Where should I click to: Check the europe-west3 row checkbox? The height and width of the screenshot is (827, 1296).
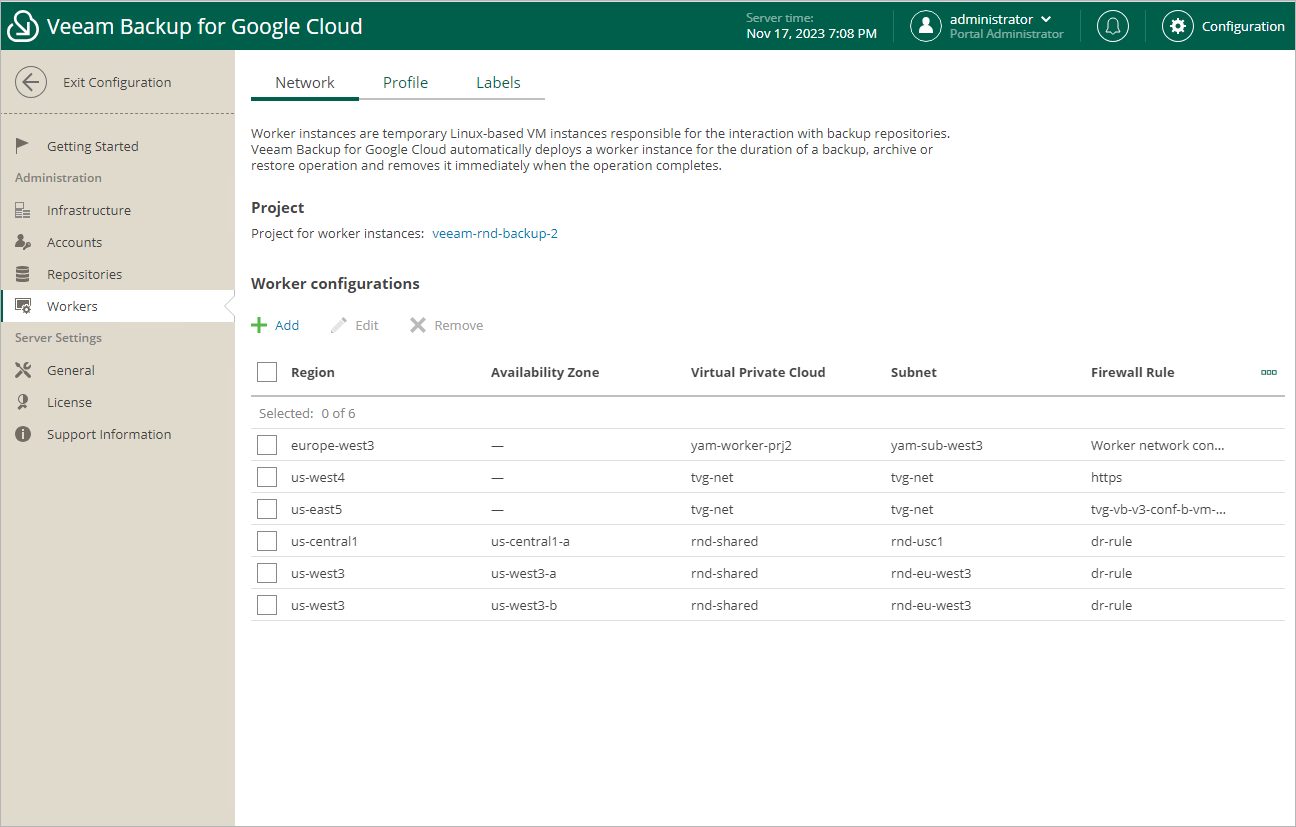coord(267,445)
